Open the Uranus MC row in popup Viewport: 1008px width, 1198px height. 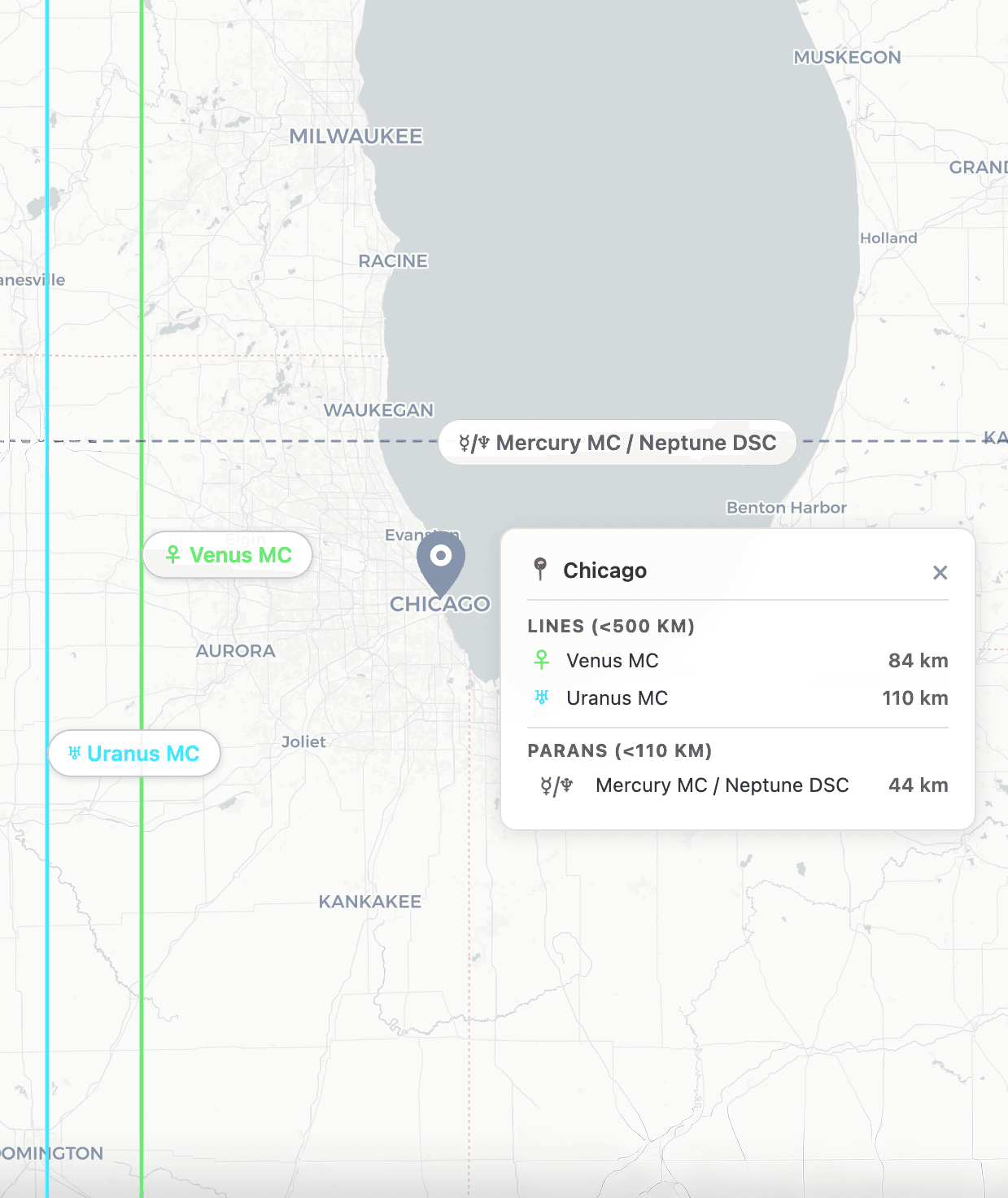click(738, 697)
